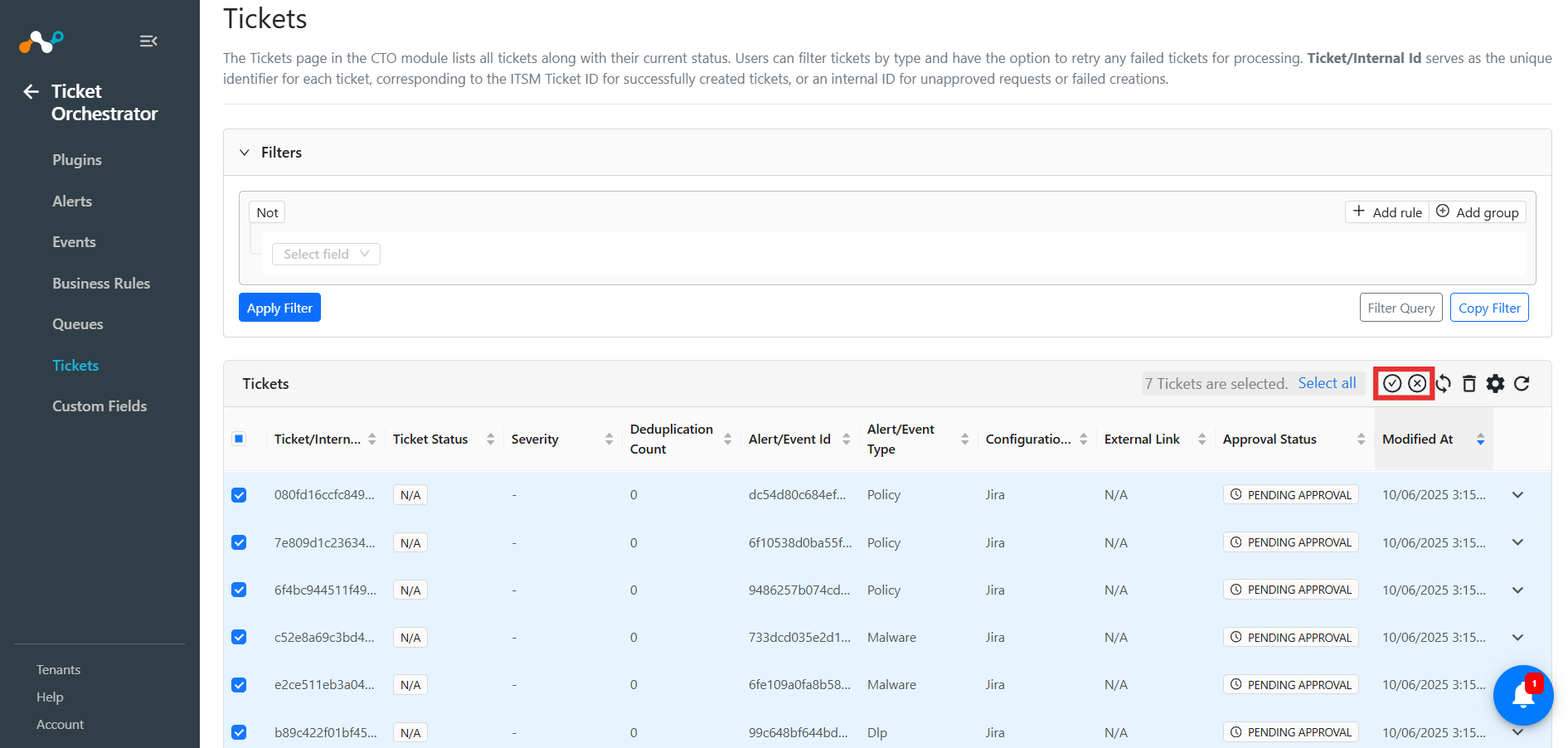The width and height of the screenshot is (1568, 748).
Task: Expand row details for ticket c52e8a69c3bd4
Action: tap(1517, 637)
